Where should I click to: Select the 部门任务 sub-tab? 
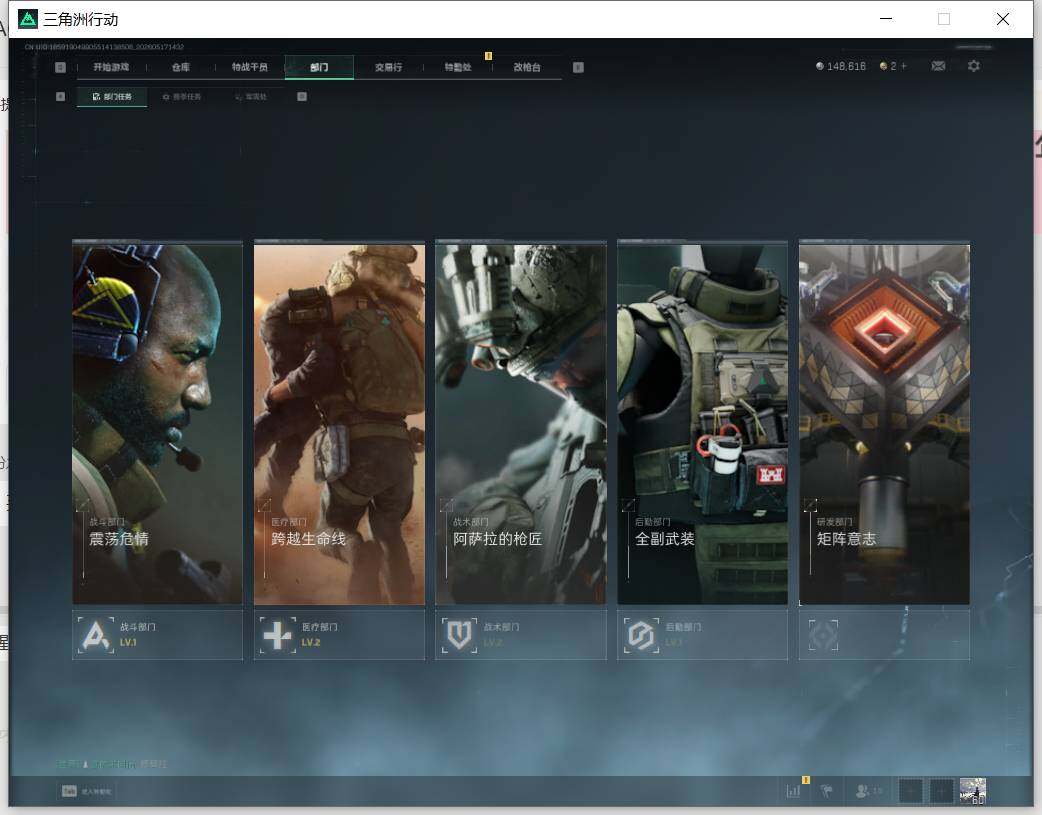click(x=112, y=96)
